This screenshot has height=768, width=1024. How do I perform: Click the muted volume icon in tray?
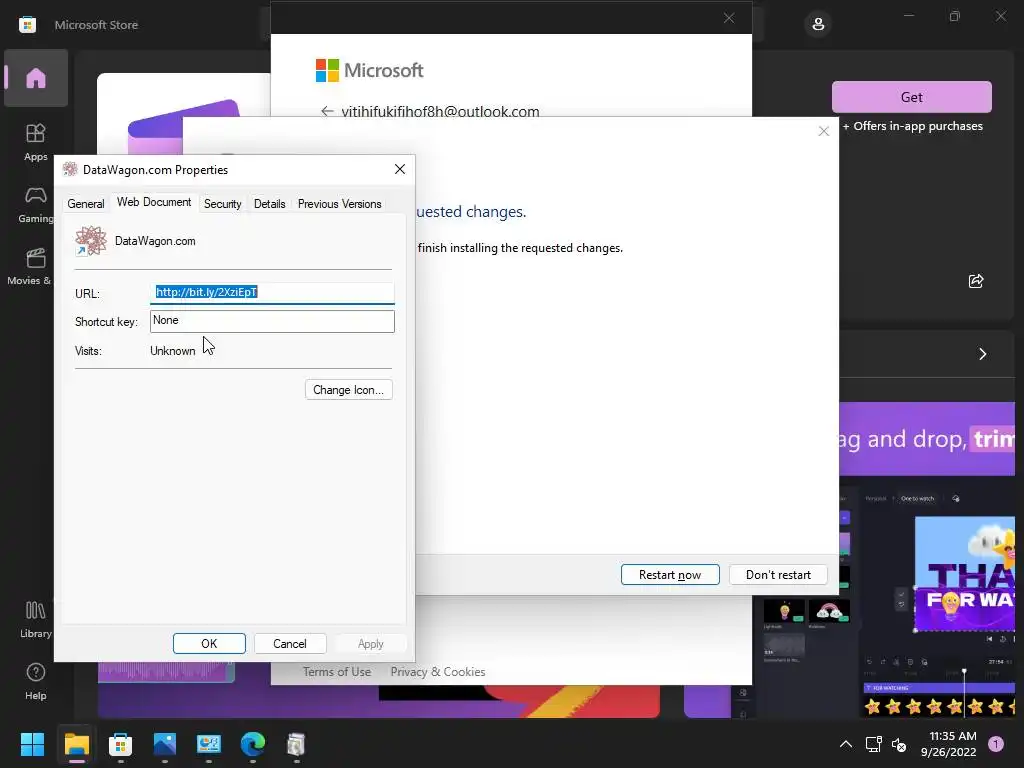tap(899, 744)
